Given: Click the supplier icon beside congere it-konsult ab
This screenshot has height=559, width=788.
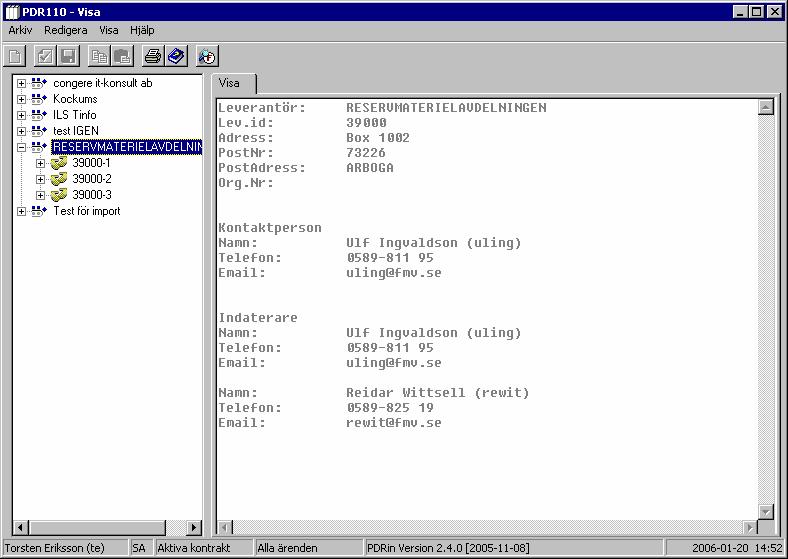Looking at the screenshot, I should 39,83.
